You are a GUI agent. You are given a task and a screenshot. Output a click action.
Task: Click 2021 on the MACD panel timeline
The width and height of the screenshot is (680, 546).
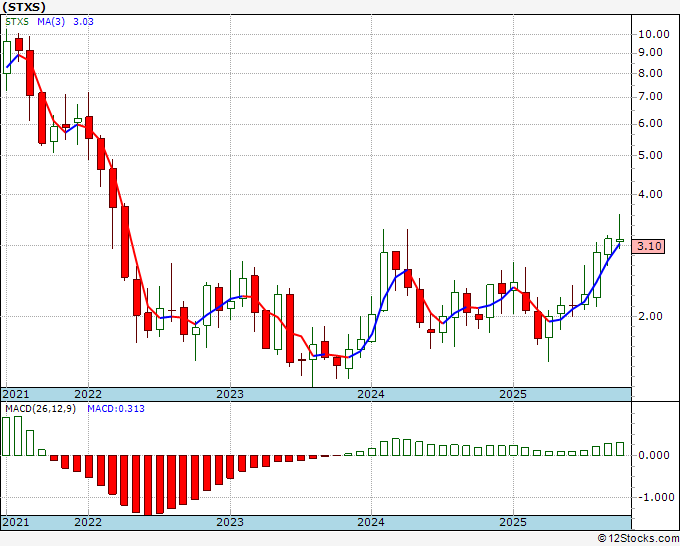[x=16, y=522]
